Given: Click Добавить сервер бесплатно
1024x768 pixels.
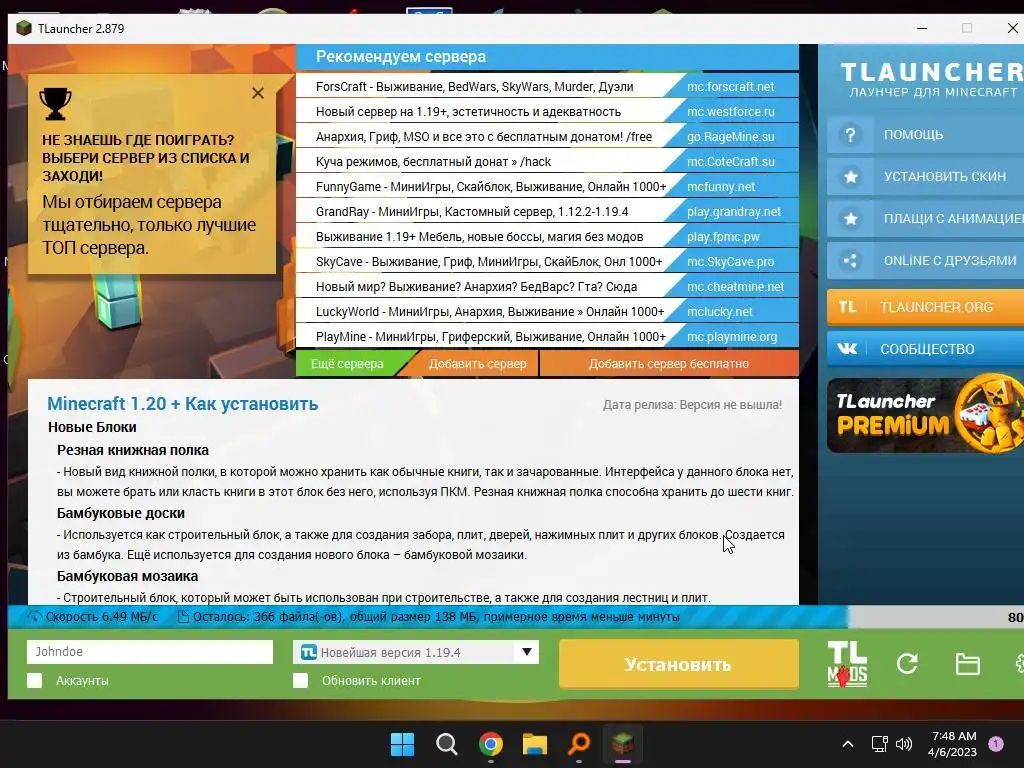Looking at the screenshot, I should point(669,364).
